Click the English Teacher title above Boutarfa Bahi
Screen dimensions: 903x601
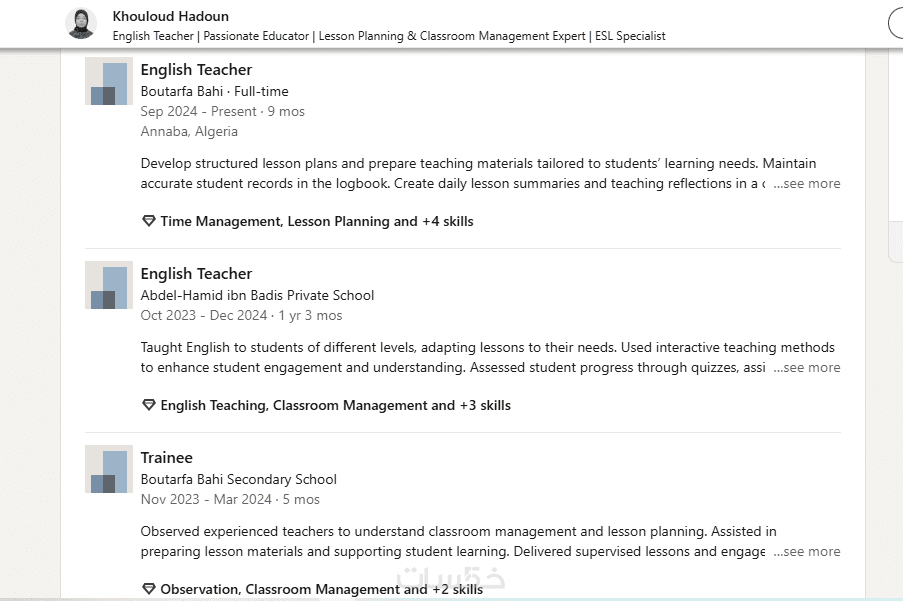tap(196, 70)
